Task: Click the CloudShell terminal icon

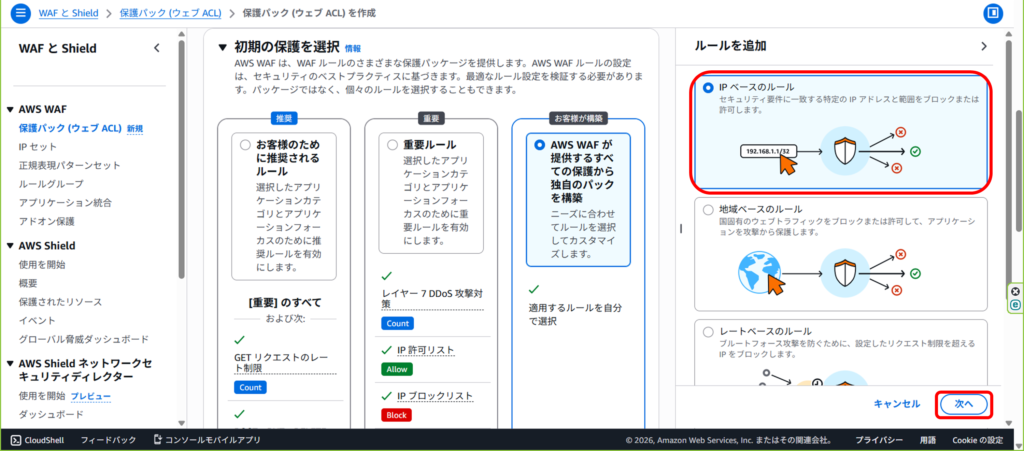Action: [x=16, y=440]
